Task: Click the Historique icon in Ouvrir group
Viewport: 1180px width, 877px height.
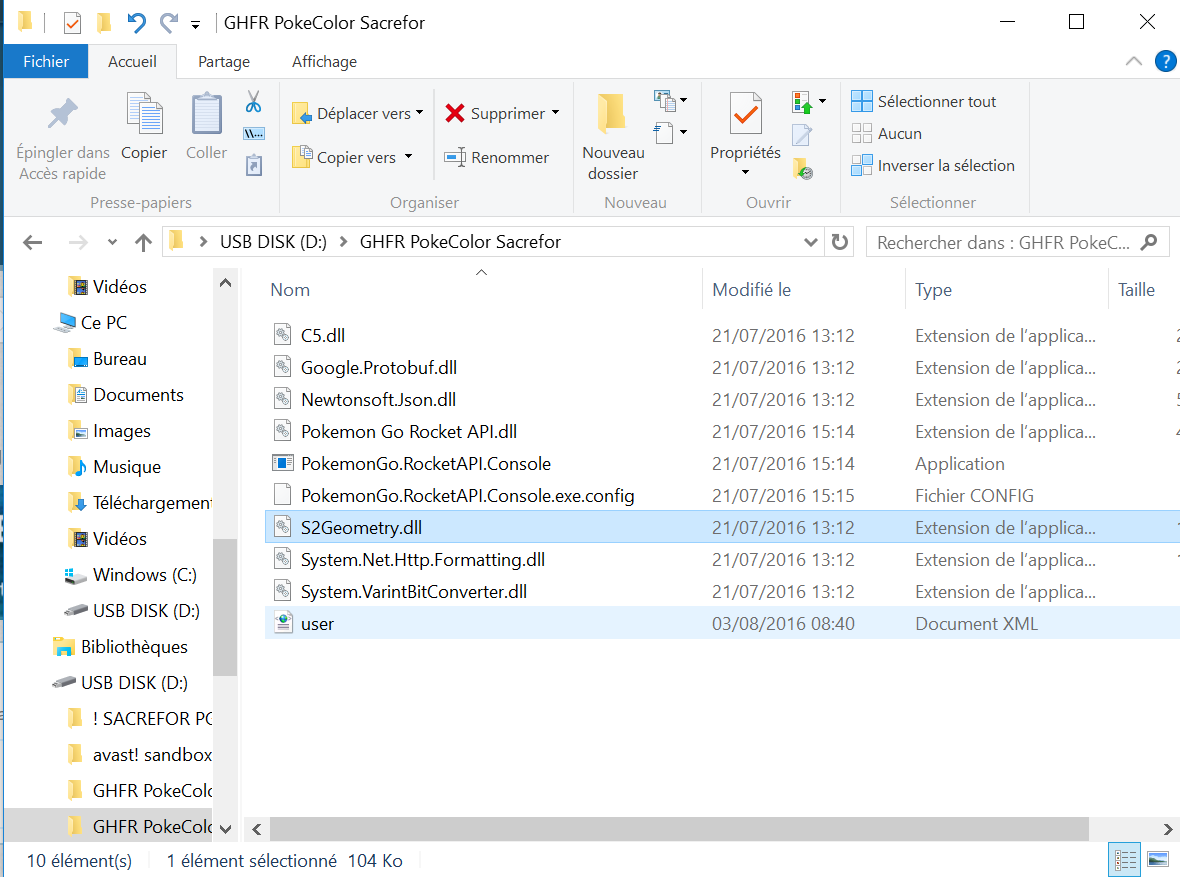Action: click(x=803, y=169)
